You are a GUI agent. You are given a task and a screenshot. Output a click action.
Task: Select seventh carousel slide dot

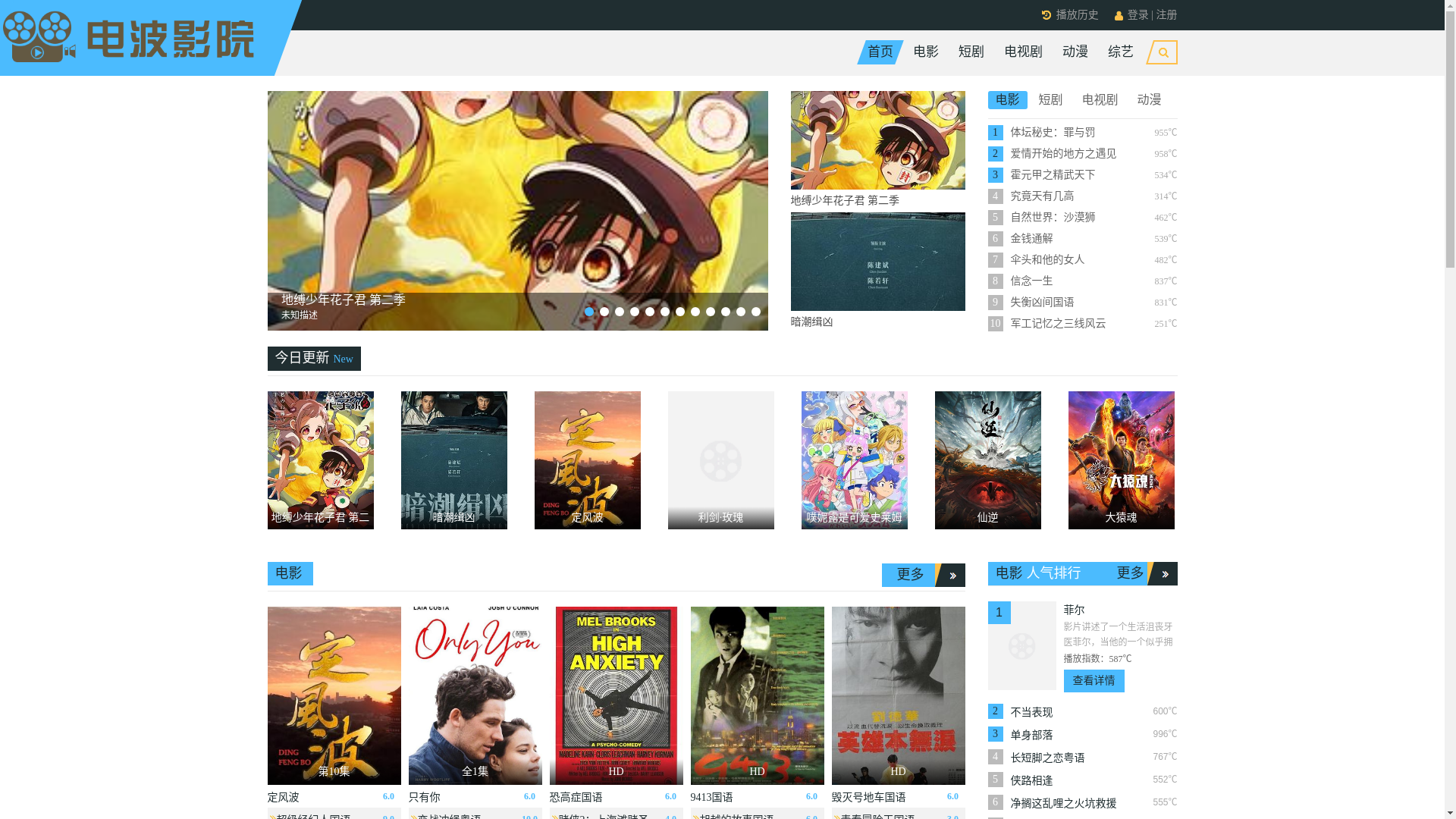click(680, 312)
